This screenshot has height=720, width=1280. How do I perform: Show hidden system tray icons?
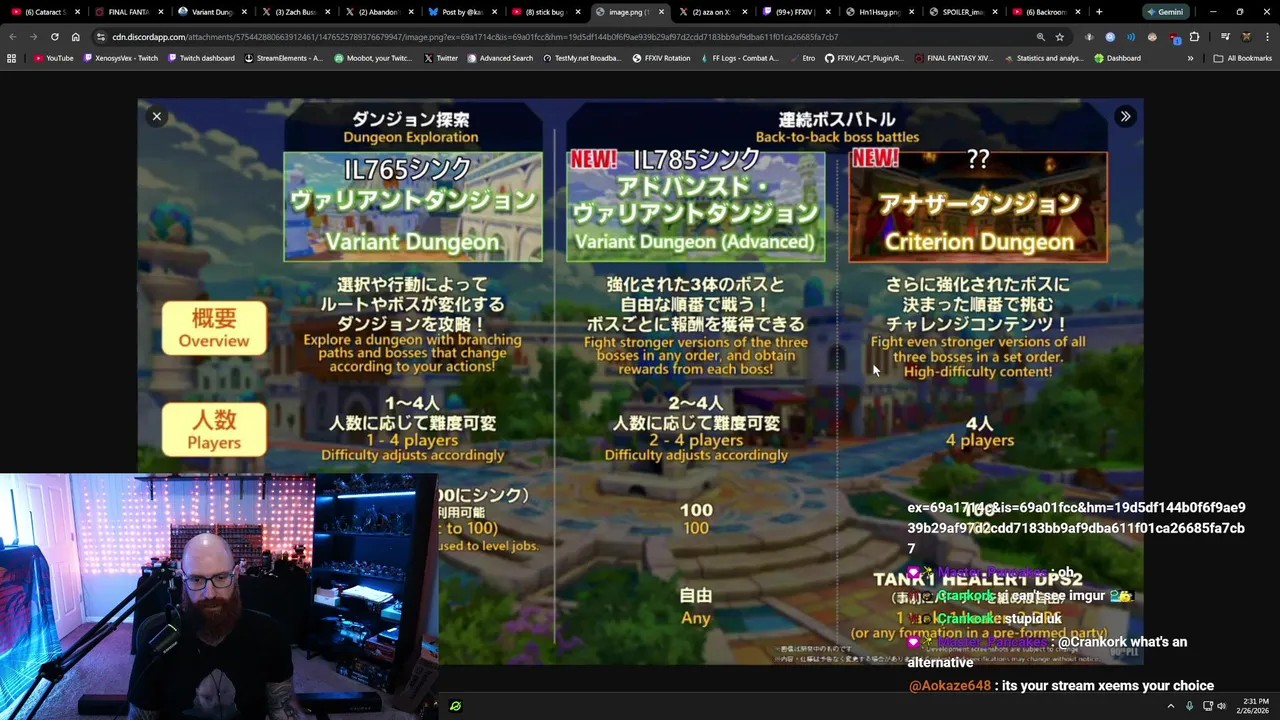pyautogui.click(x=1171, y=706)
